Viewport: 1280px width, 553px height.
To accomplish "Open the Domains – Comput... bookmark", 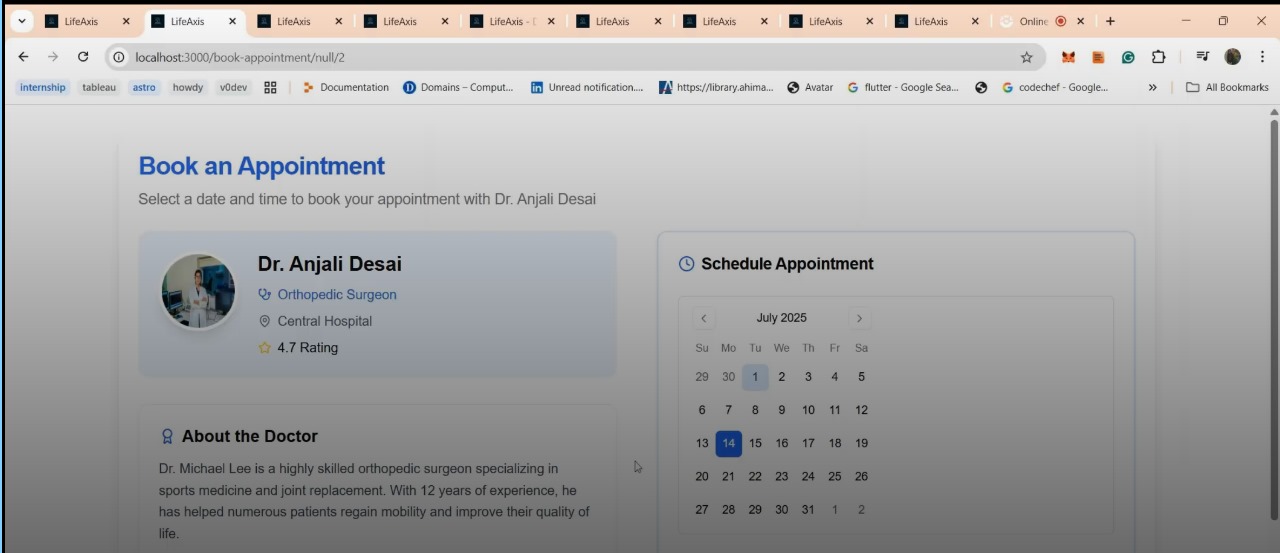I will pyautogui.click(x=458, y=88).
